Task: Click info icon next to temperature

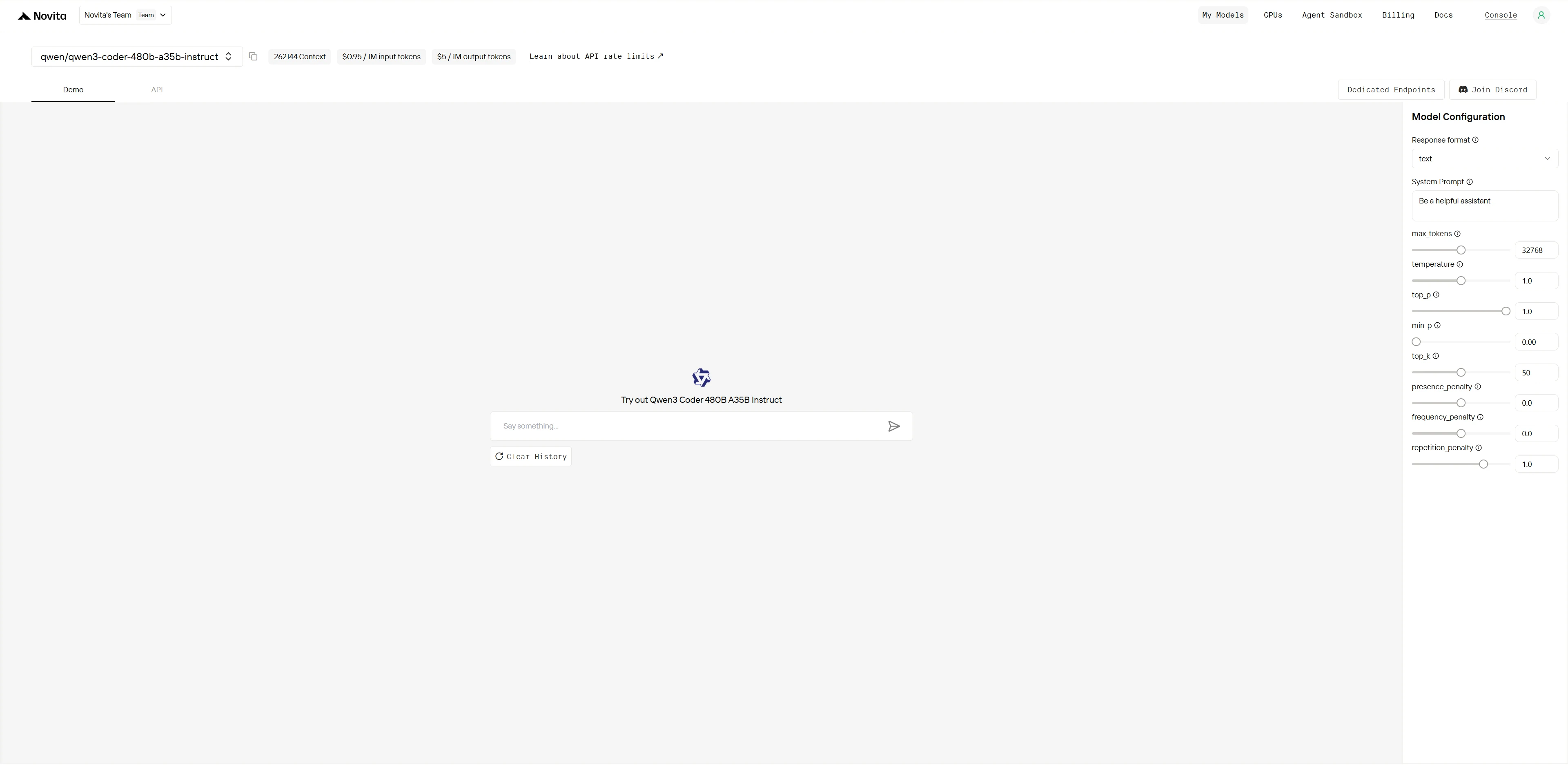Action: pos(1460,264)
